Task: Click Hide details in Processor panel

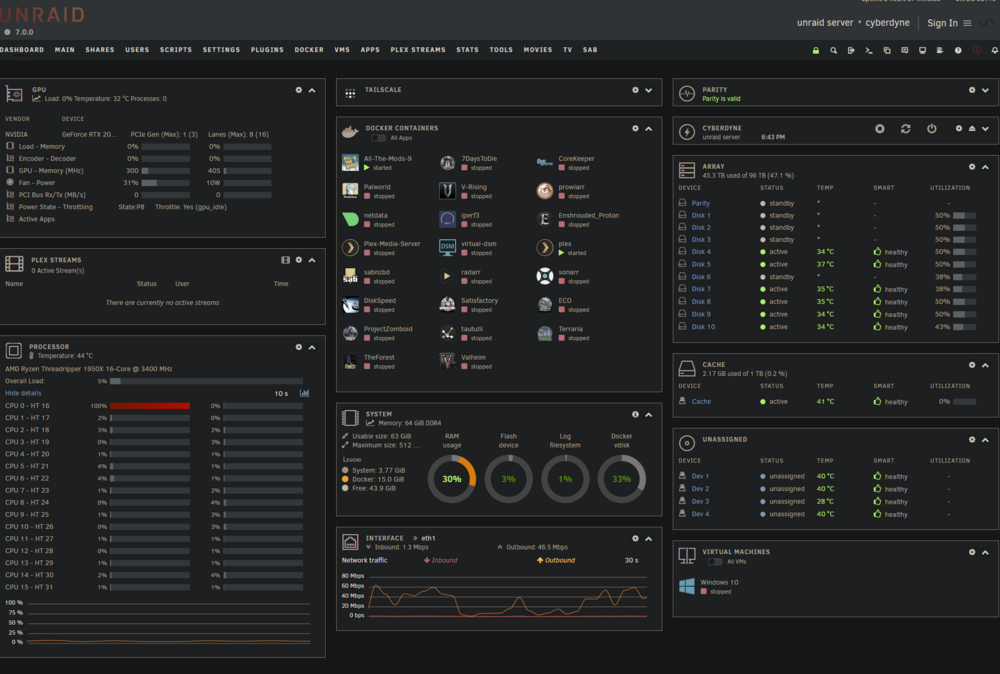Action: (23, 393)
